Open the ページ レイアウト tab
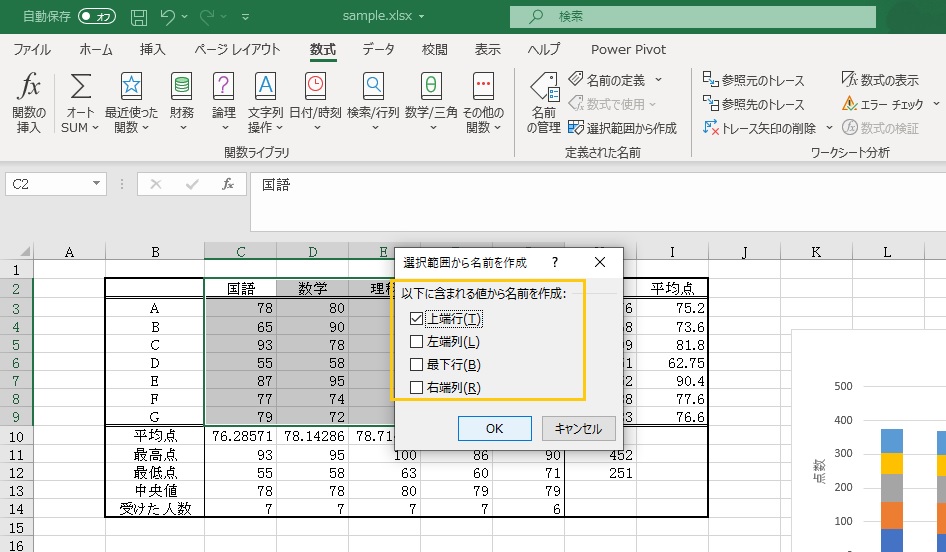 (x=237, y=49)
